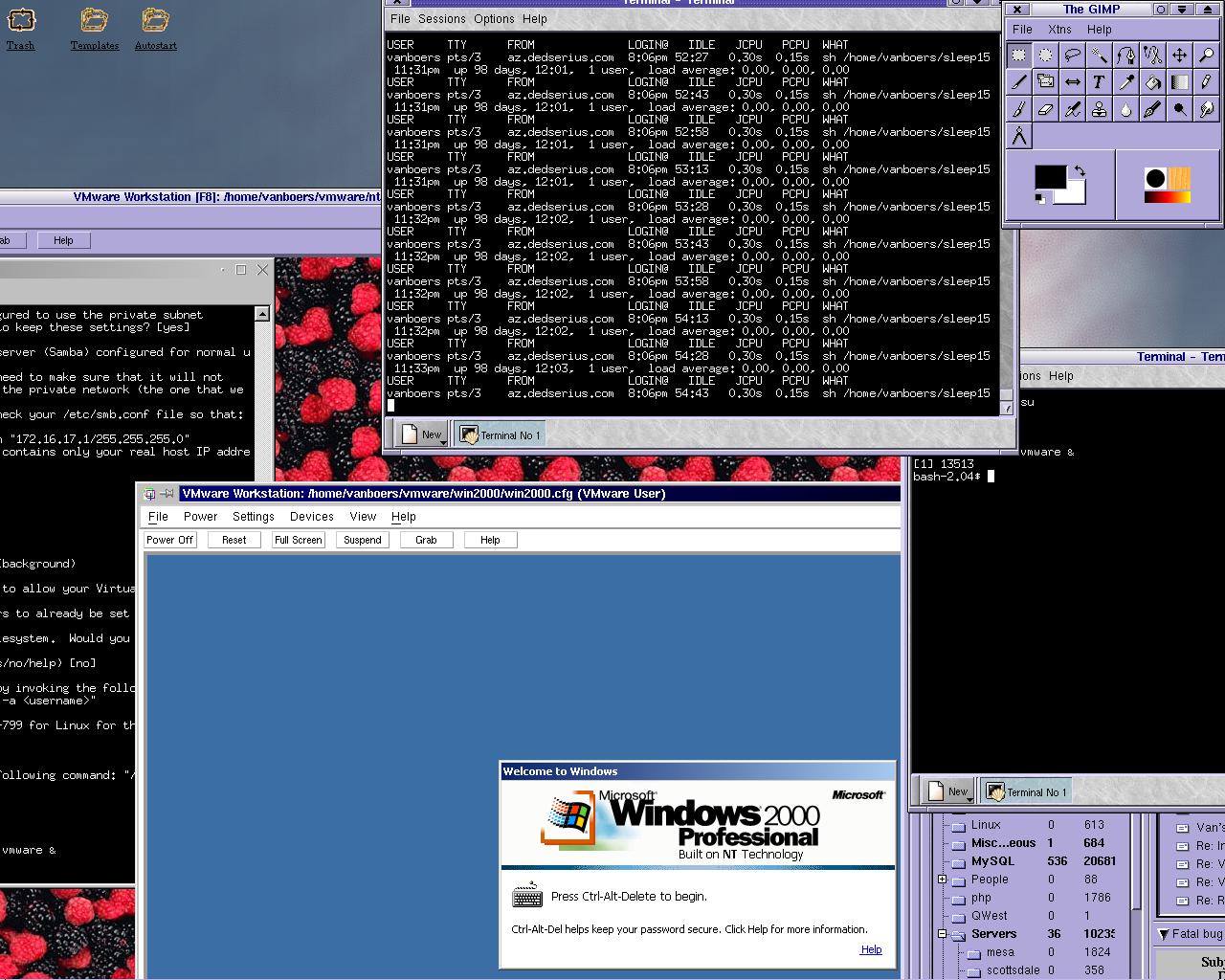Select the Pencil tool in GIMP

point(1207,82)
